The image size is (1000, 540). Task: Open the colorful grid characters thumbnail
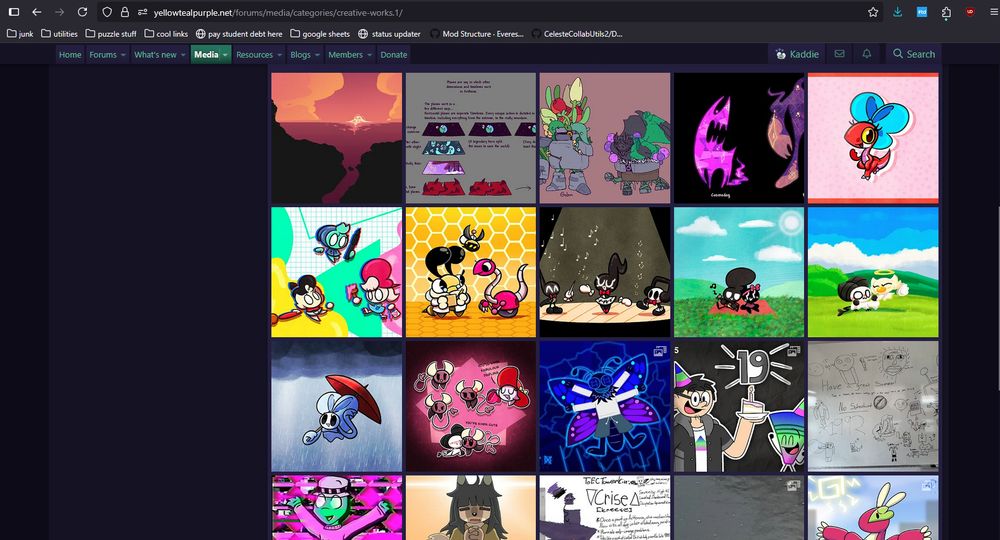coord(337,272)
